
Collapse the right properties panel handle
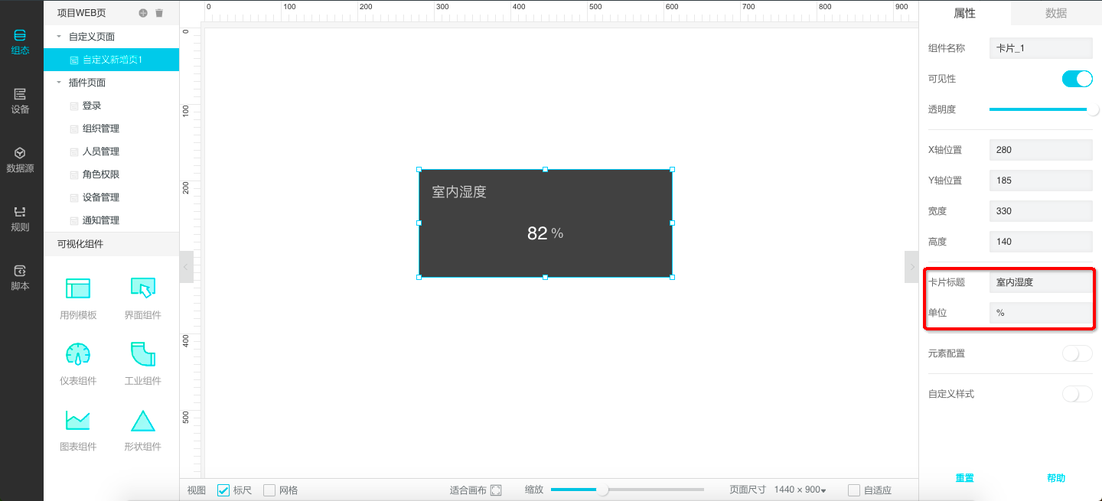coord(911,266)
